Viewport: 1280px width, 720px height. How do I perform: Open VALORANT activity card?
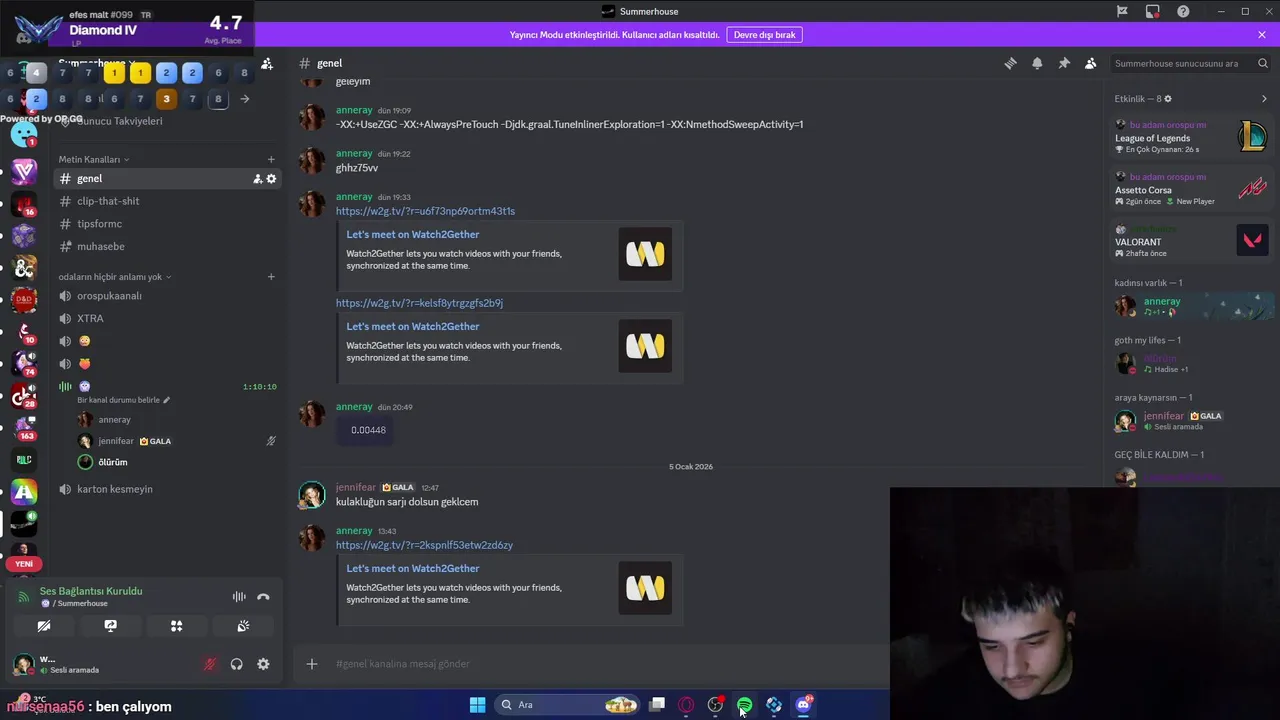(x=1192, y=241)
